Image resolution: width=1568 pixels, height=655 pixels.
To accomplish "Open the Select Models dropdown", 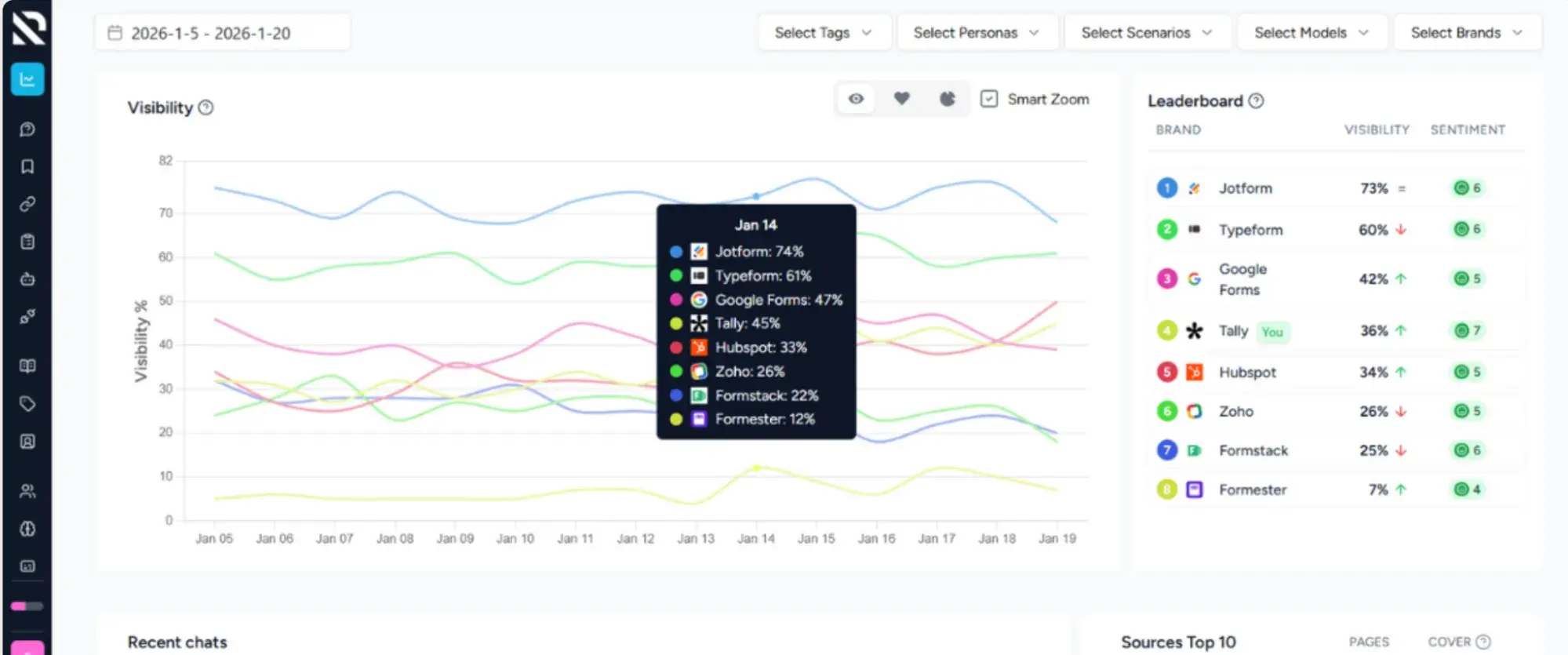I will tap(1312, 32).
